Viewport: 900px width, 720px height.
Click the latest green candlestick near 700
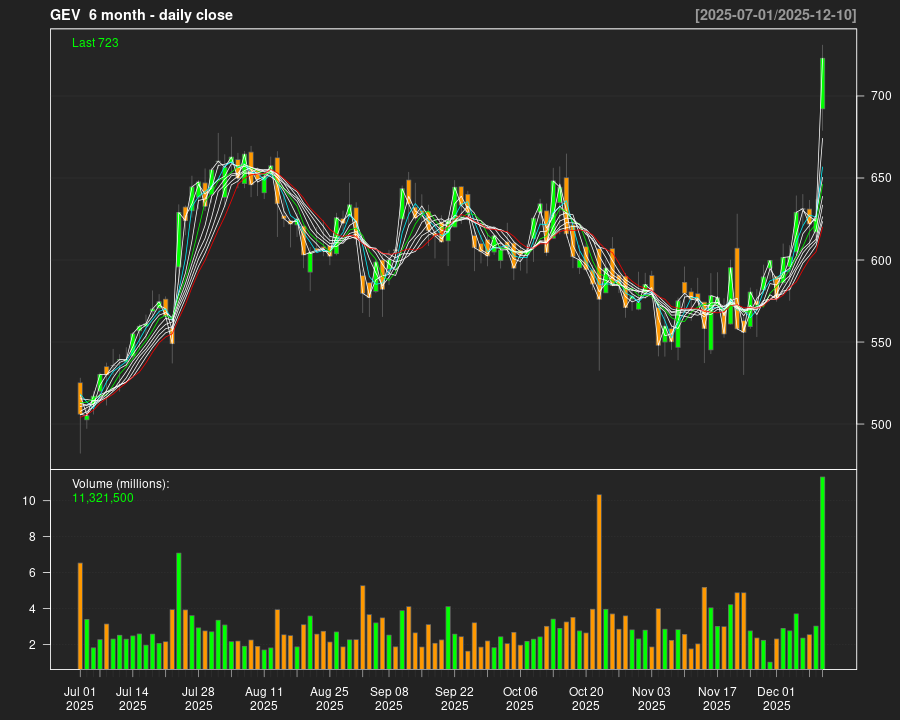[822, 83]
